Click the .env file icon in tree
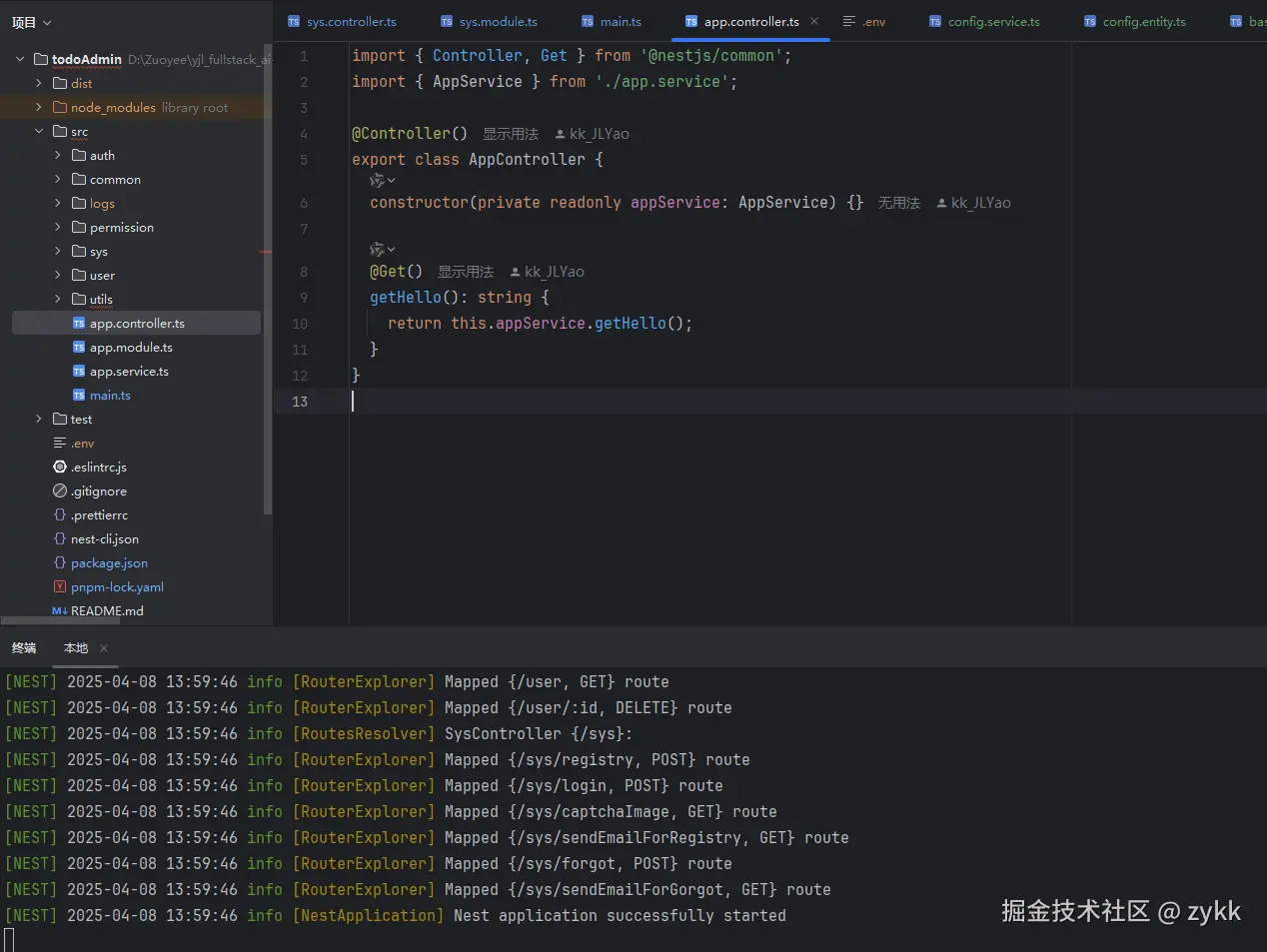 (x=60, y=444)
